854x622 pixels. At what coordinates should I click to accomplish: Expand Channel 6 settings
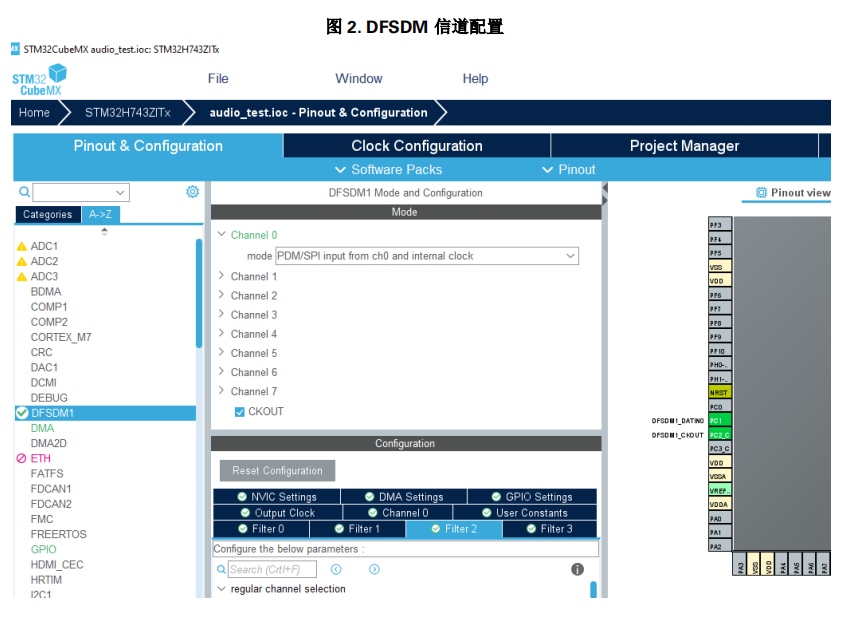pyautogui.click(x=221, y=371)
